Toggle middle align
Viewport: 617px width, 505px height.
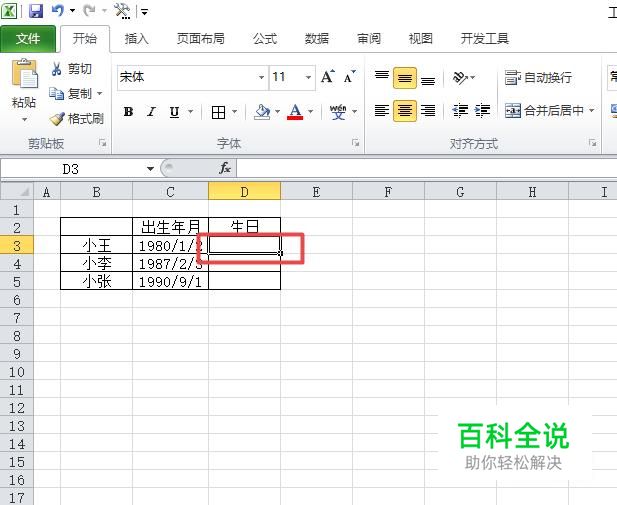pos(405,78)
